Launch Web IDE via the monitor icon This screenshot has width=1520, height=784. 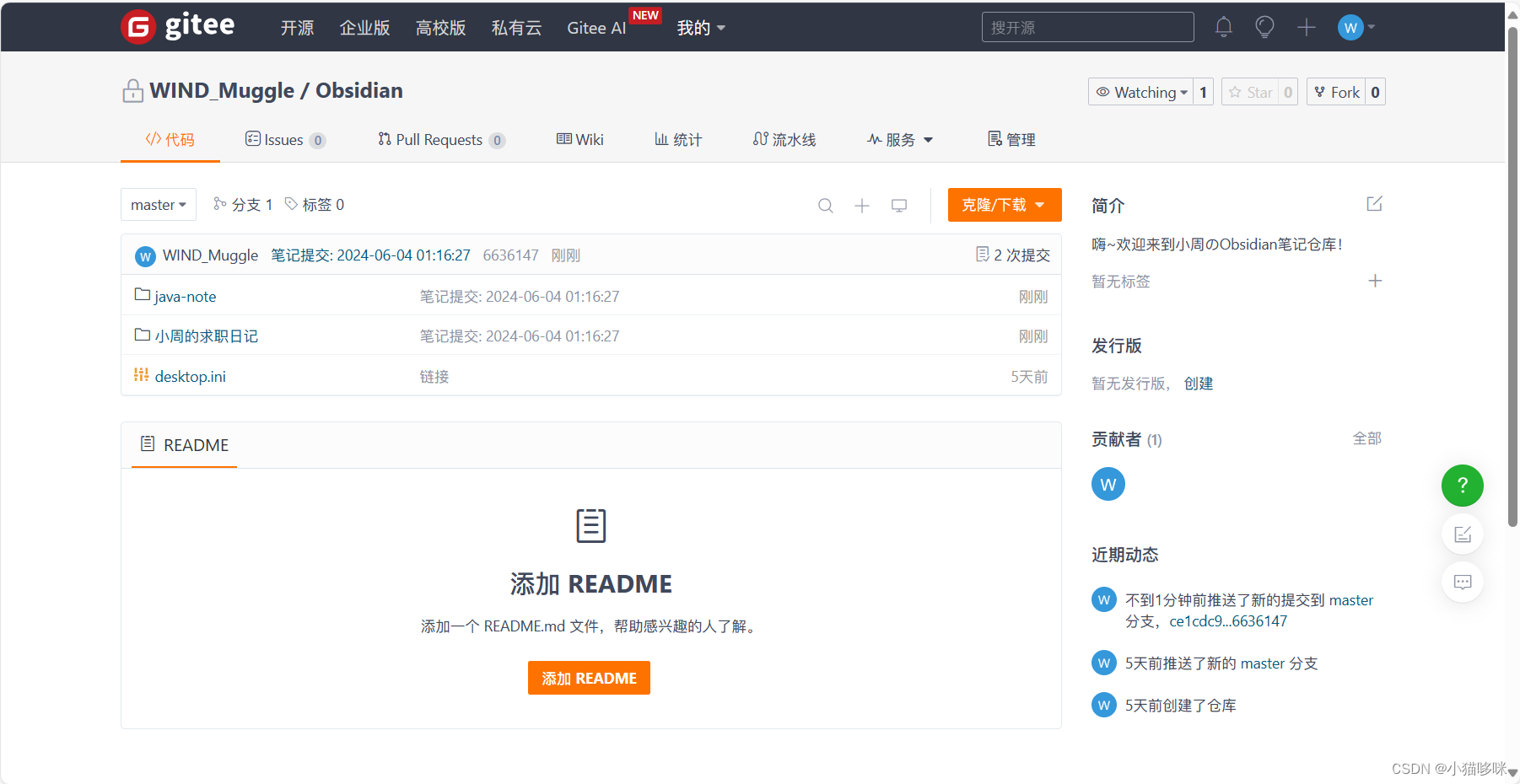pos(899,205)
